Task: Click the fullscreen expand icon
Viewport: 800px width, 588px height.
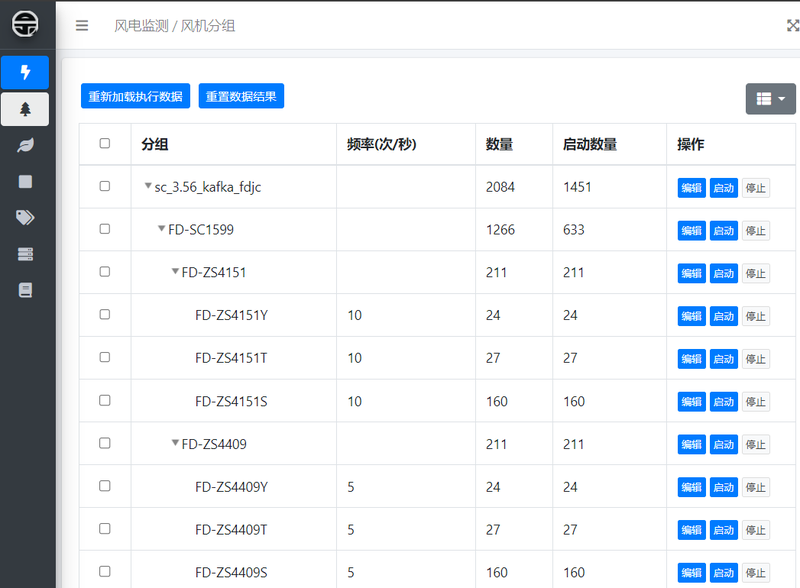Action: (792, 26)
